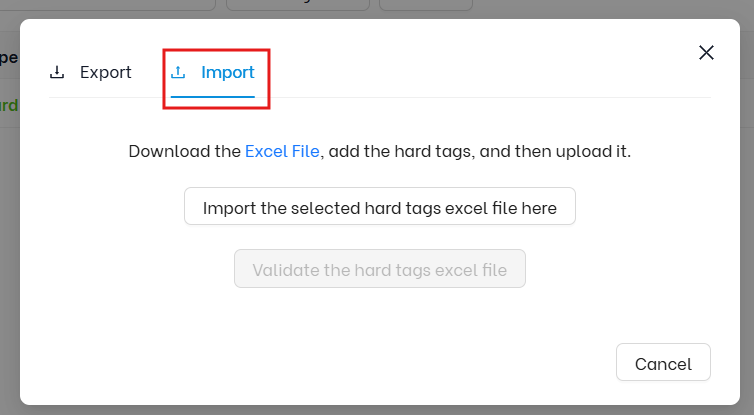Click the partially hidden top-left background button
Screen dimensions: 754x415
point(108,5)
